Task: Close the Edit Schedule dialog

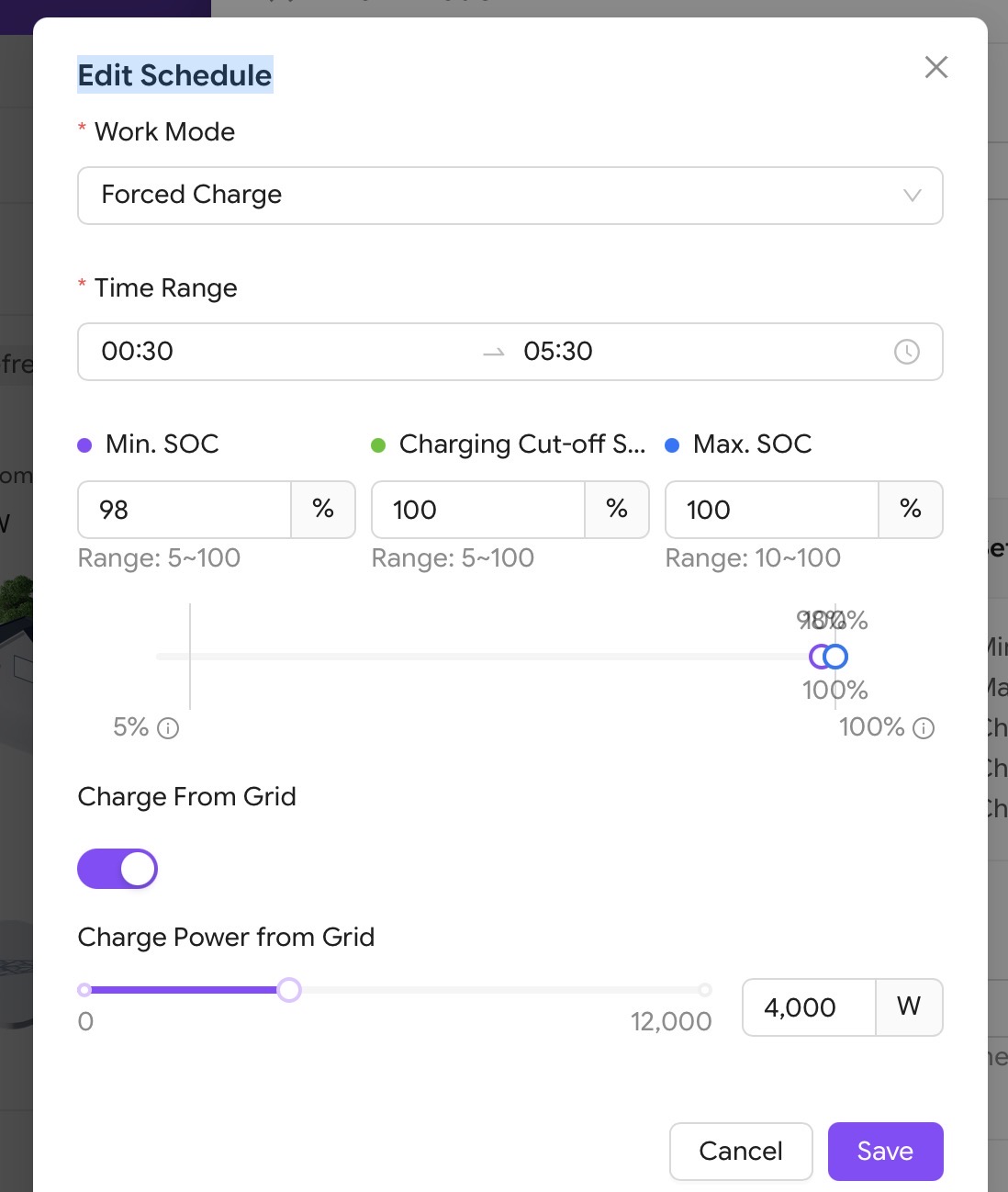Action: pos(935,67)
